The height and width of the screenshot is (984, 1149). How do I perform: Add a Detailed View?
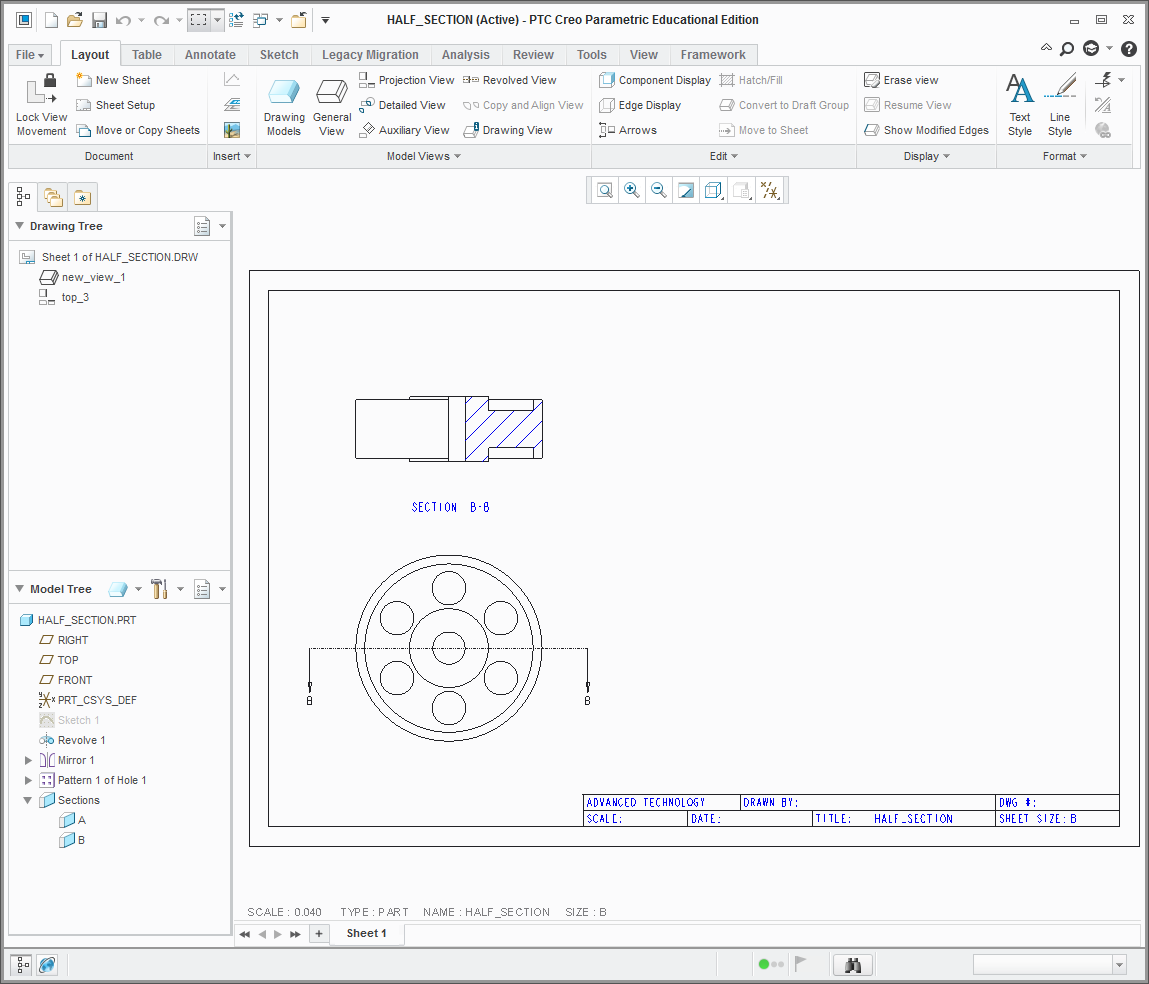tap(402, 105)
